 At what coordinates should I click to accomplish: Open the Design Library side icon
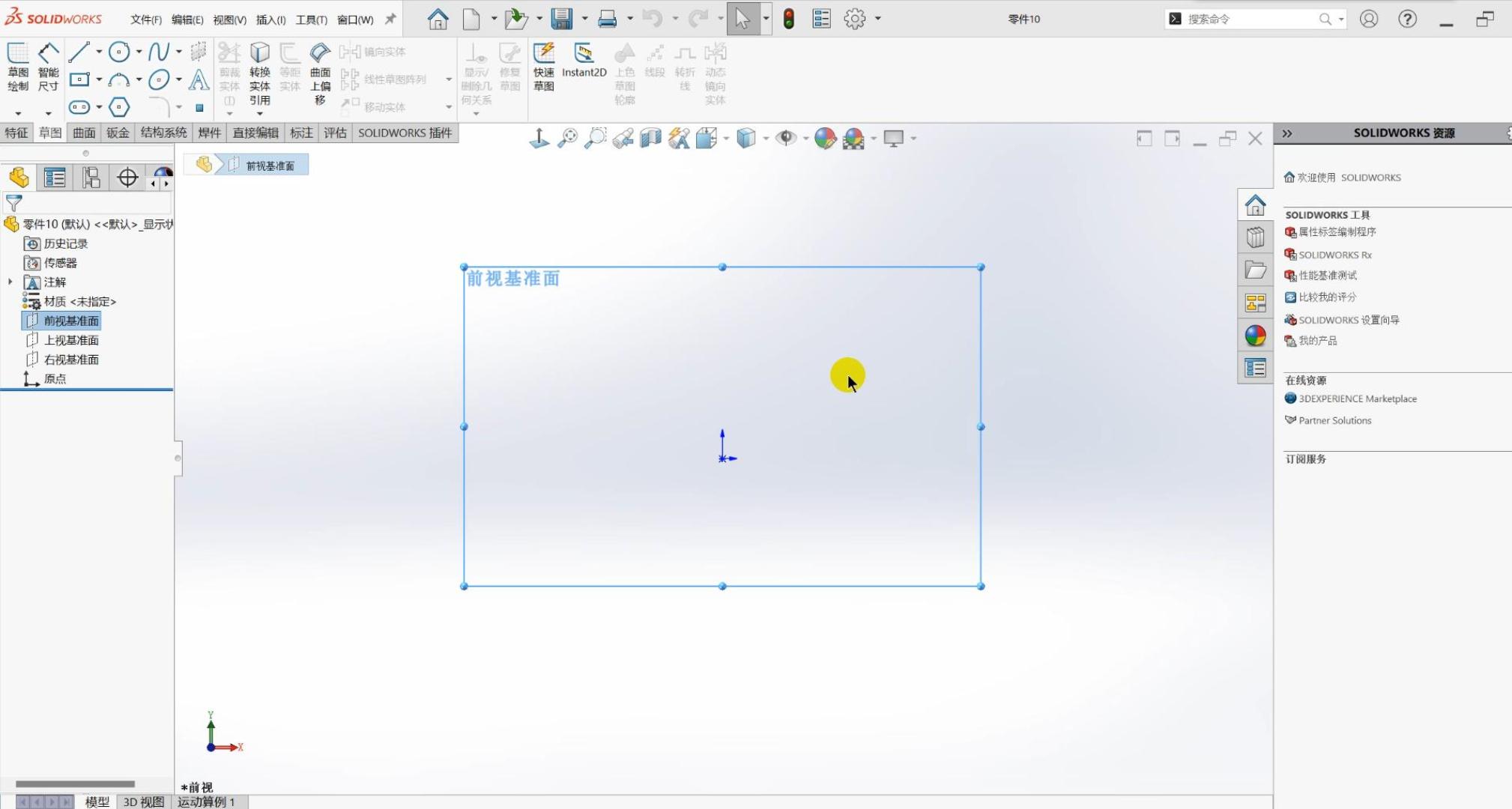point(1256,237)
